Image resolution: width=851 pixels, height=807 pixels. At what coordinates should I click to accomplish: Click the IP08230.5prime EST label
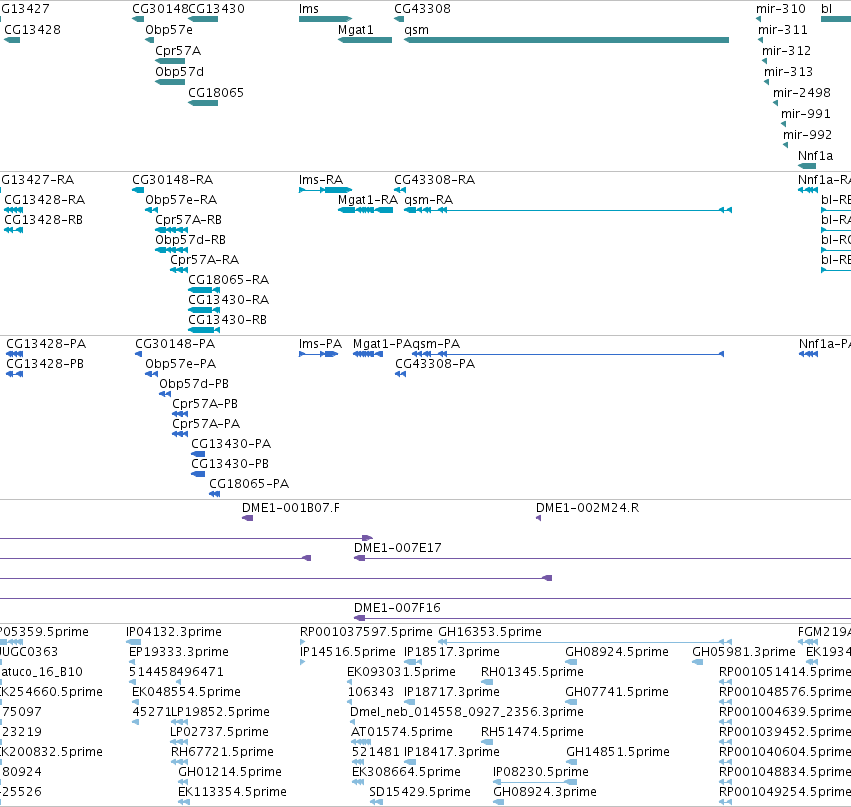541,772
